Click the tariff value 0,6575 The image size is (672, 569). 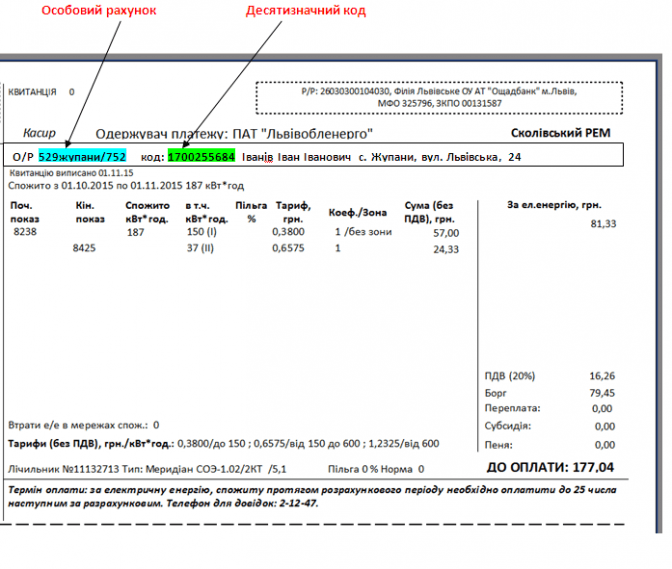(287, 249)
